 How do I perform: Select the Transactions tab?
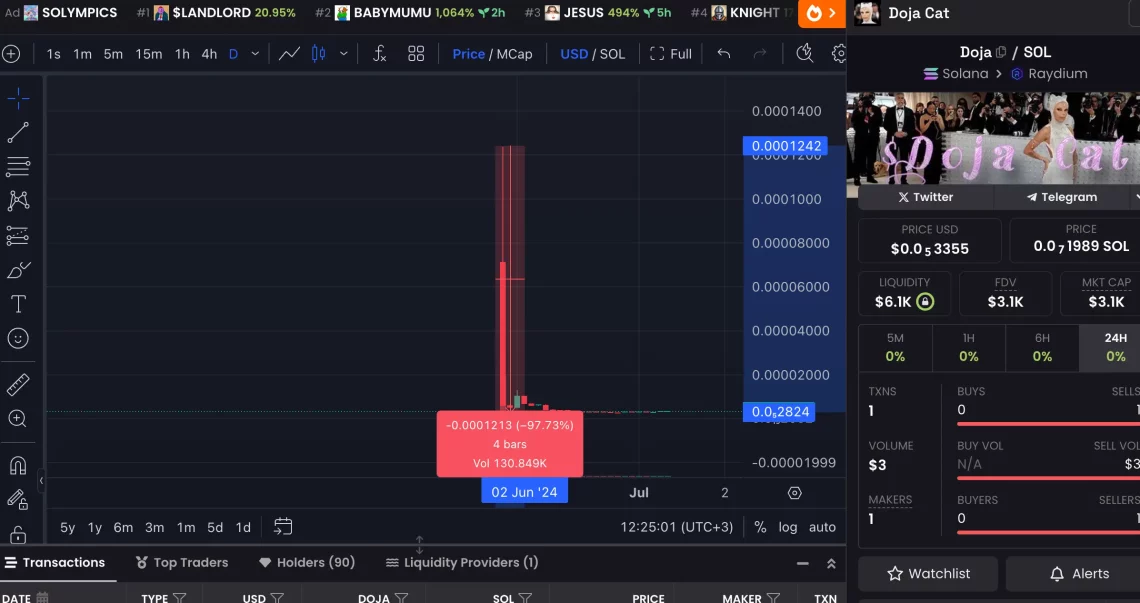coord(55,562)
